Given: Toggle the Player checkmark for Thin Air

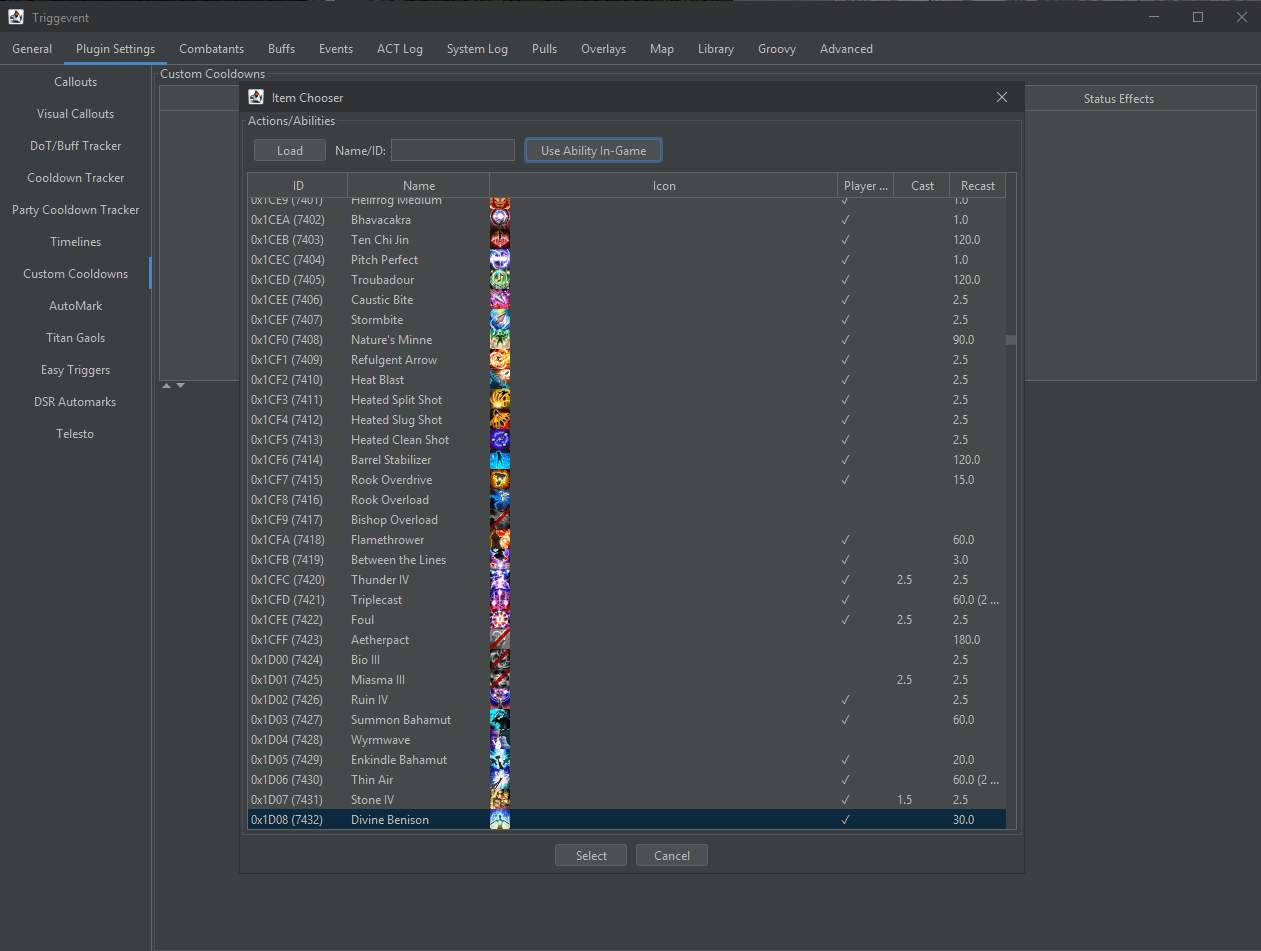Looking at the screenshot, I should pyautogui.click(x=845, y=779).
